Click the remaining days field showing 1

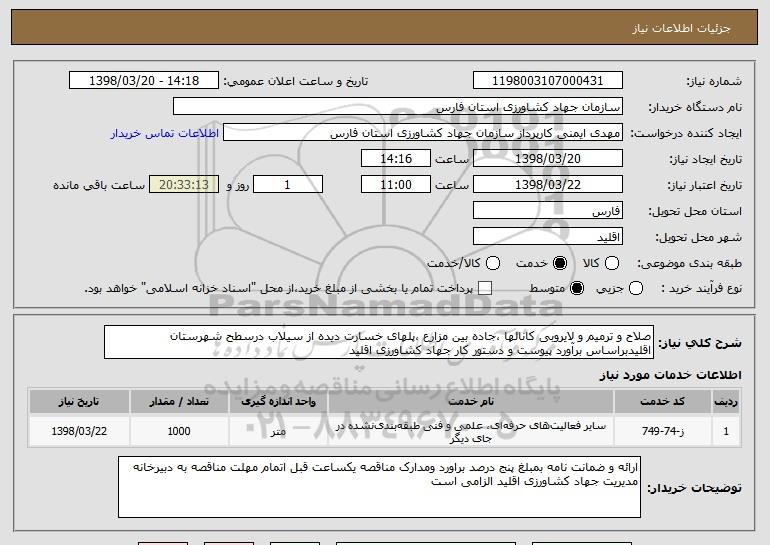tap(288, 185)
